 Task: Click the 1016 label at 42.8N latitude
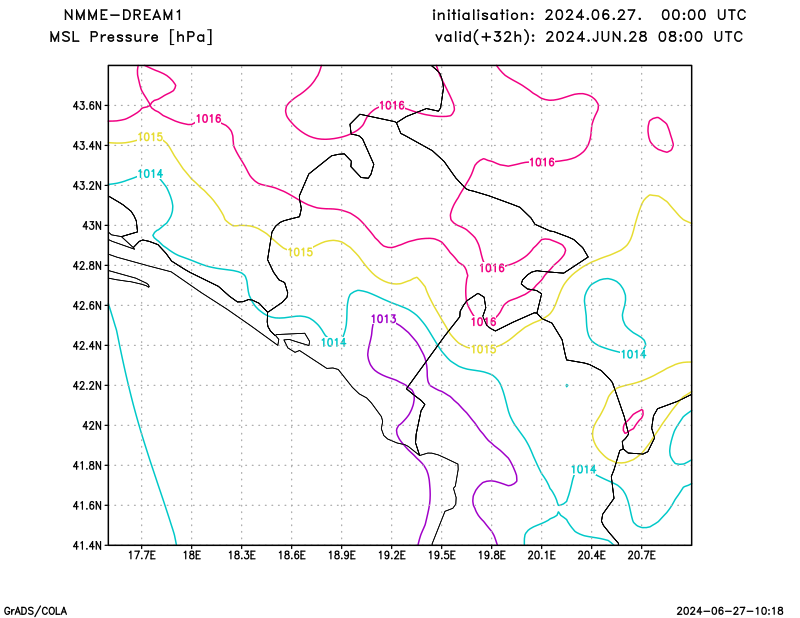click(492, 268)
